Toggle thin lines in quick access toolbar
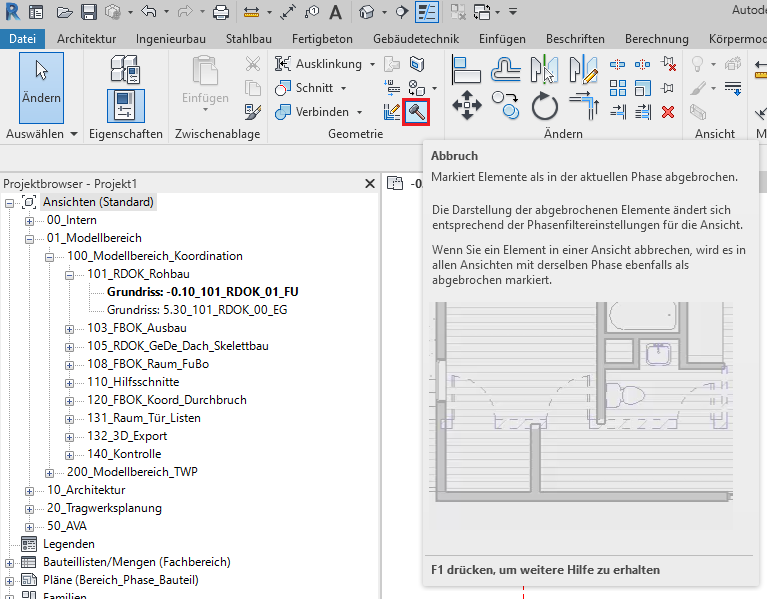The image size is (767, 599). click(427, 12)
